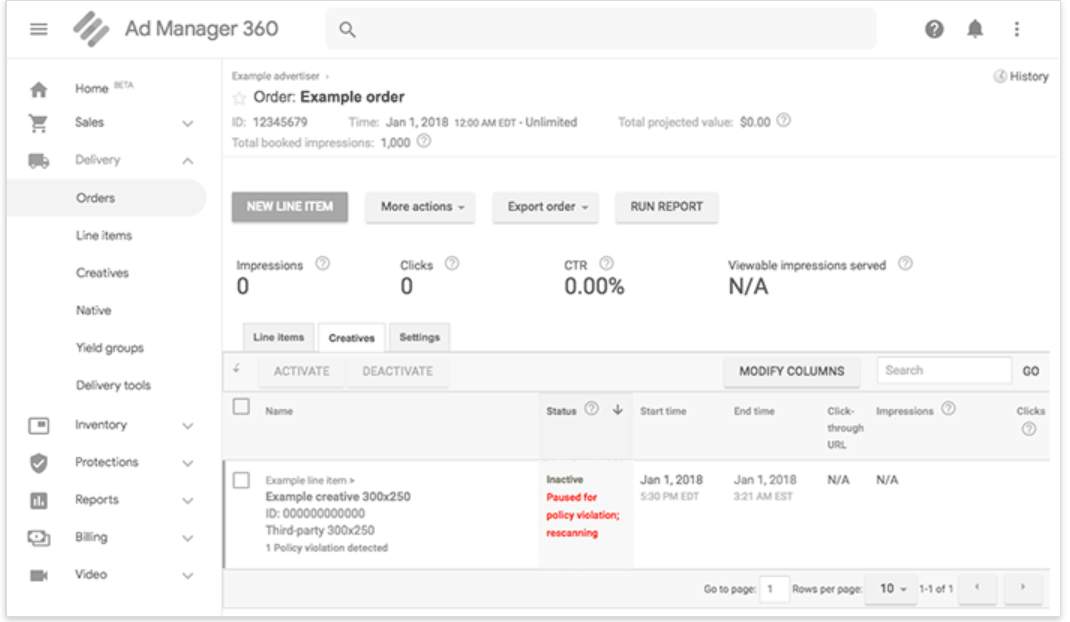1070x622 pixels.
Task: Collapse the Delivery section
Action: coord(187,160)
